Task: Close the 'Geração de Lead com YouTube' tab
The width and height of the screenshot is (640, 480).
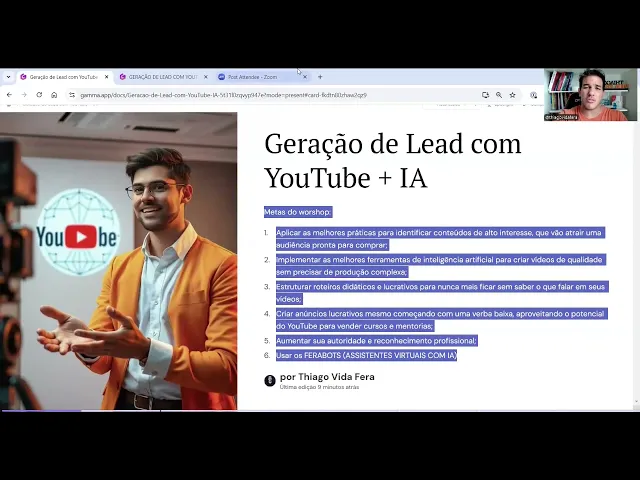Action: pos(107,77)
